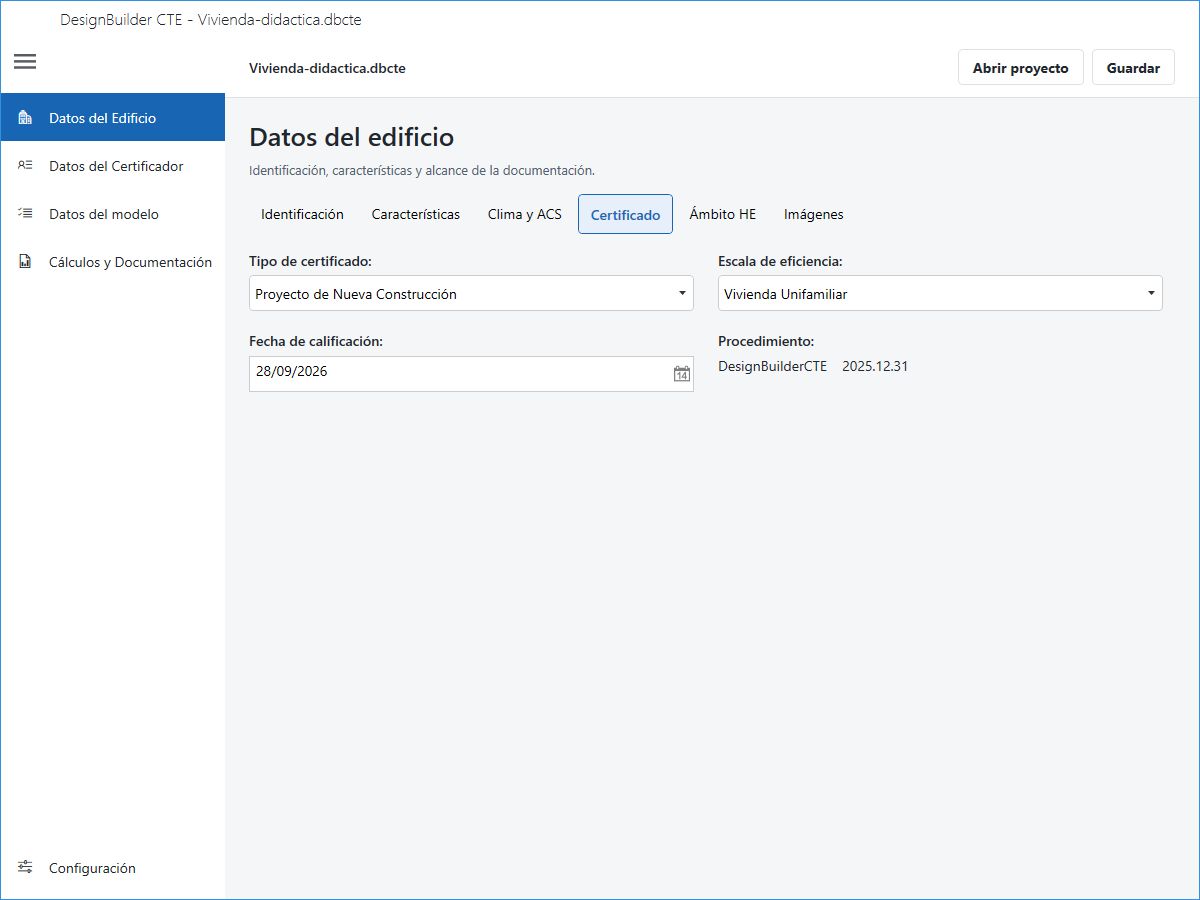Click the checklist icon beside Datos del modelo
Viewport: 1200px width, 900px height.
tap(26, 214)
